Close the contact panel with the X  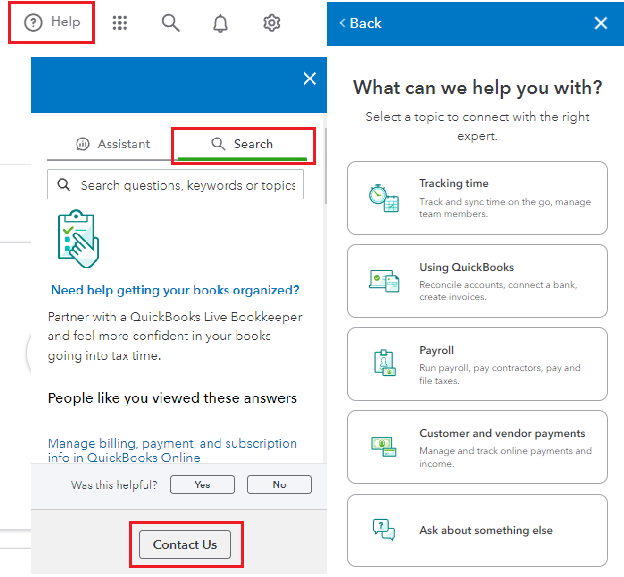coord(601,23)
